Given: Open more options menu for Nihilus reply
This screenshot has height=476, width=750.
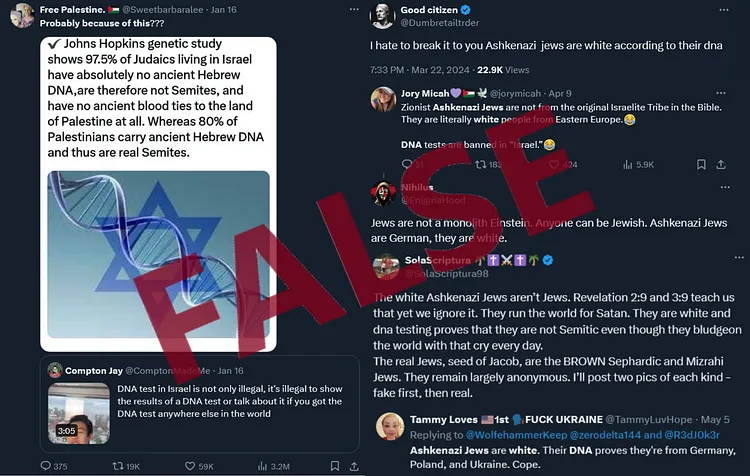Looking at the screenshot, I should [725, 187].
